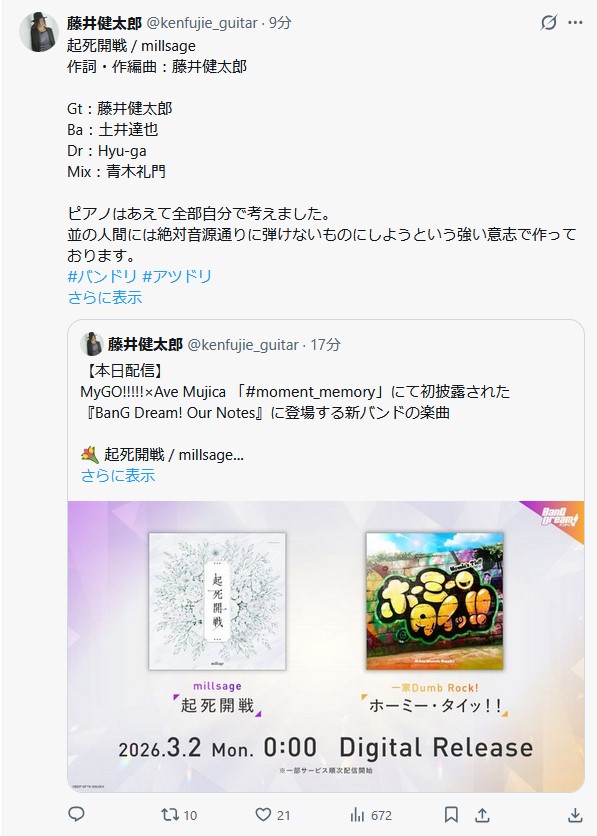597x836 pixels.
Task: Click the 17分 timestamp of the quoted tweet
Action: (325, 344)
